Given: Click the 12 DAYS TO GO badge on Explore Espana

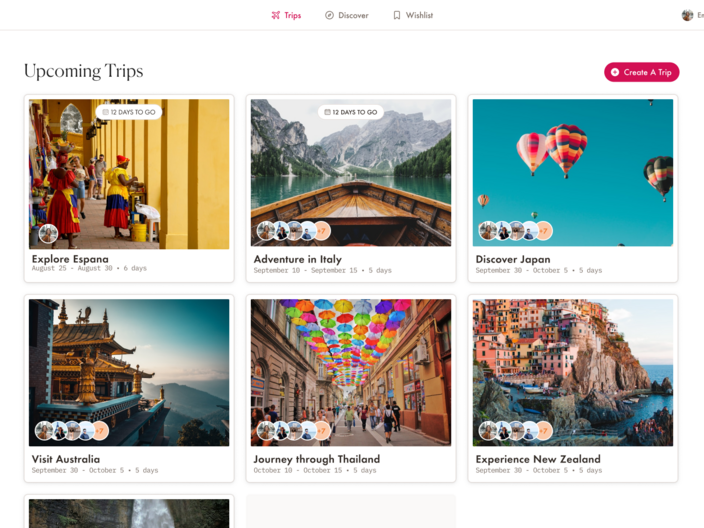Looking at the screenshot, I should coord(129,112).
